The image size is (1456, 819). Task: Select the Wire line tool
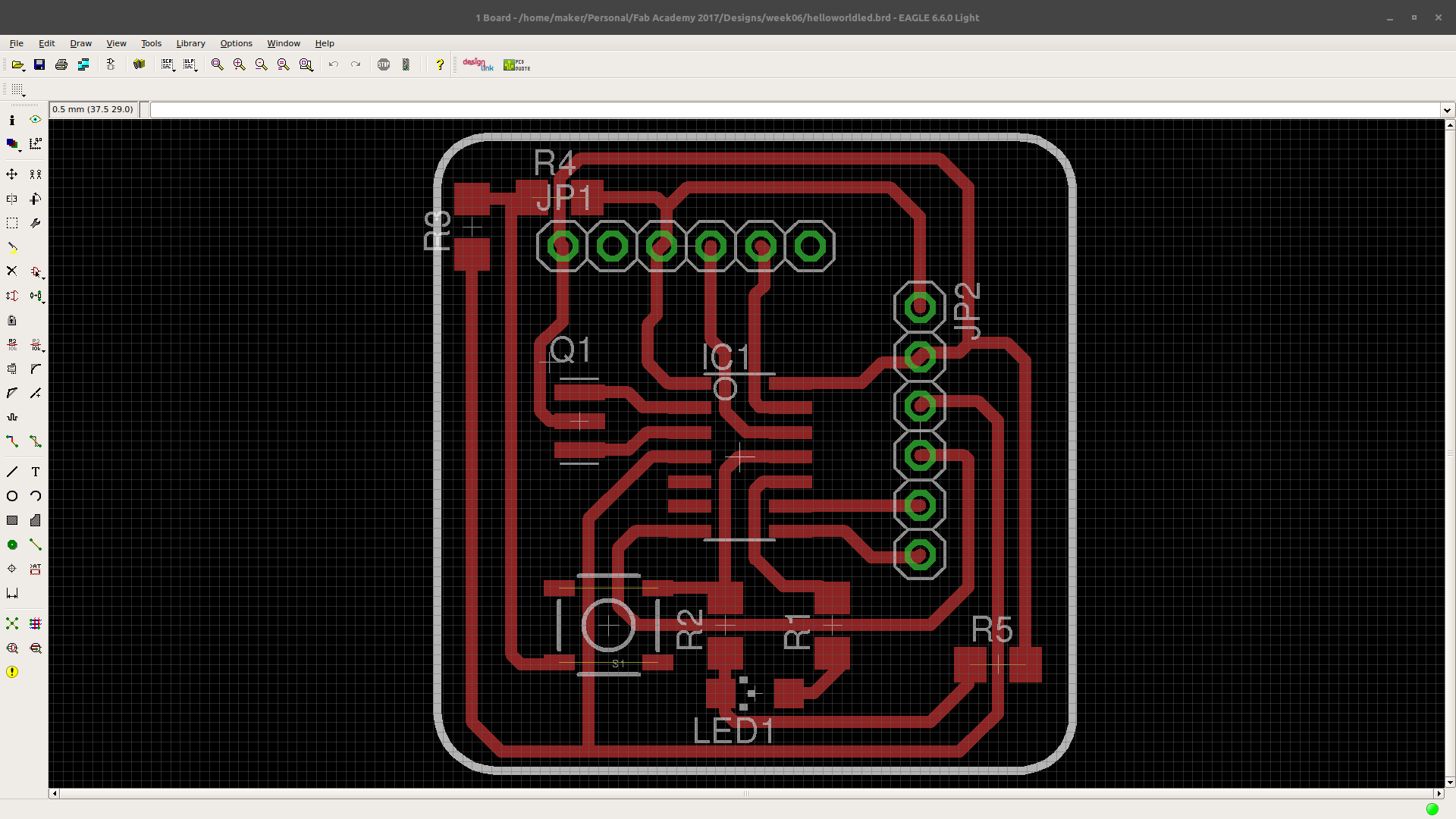(12, 472)
